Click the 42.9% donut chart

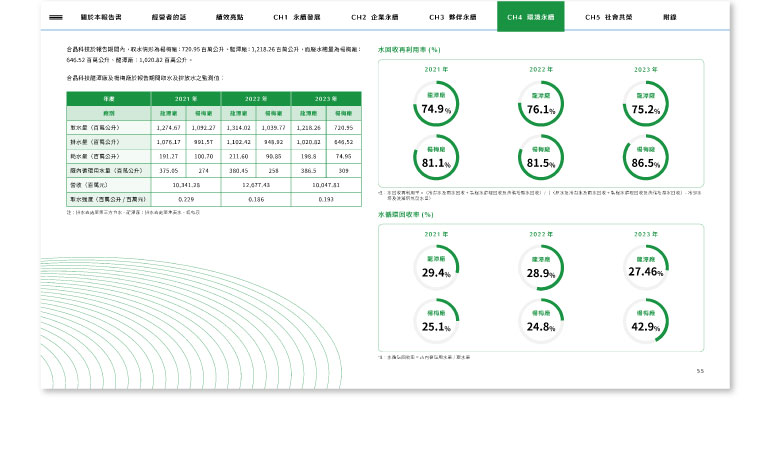(646, 323)
